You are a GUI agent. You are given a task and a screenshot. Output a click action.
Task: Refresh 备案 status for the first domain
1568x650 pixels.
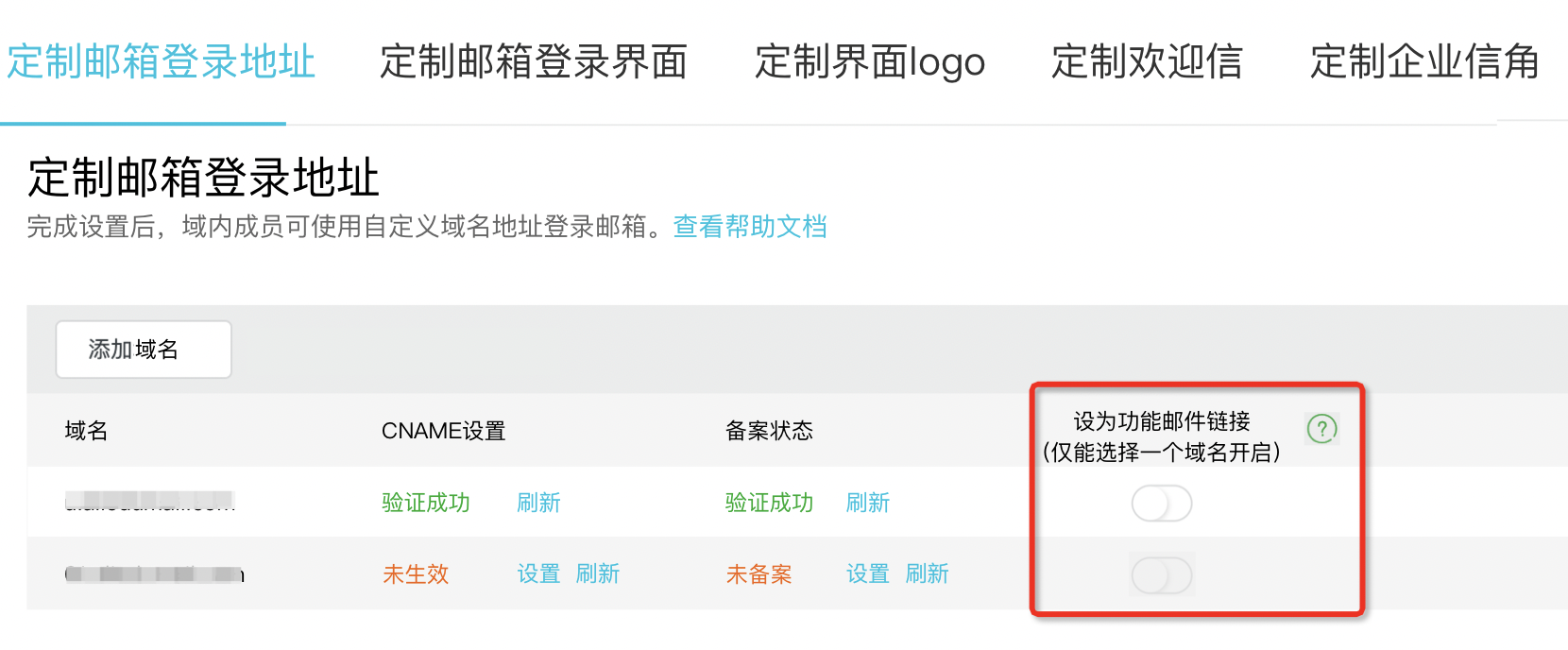click(867, 503)
